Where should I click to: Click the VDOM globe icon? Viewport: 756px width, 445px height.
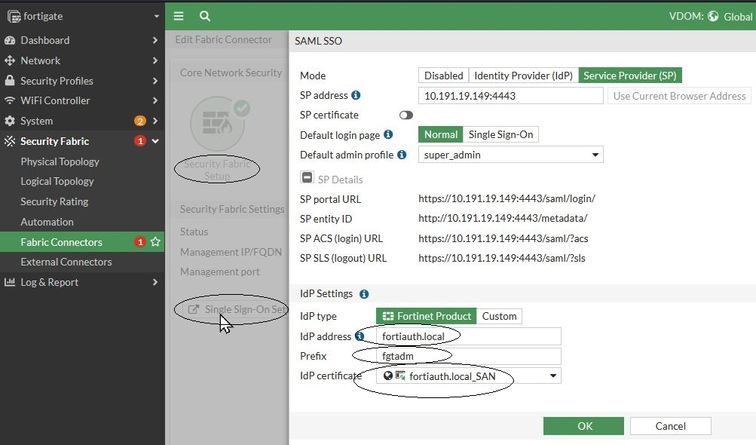coord(713,16)
